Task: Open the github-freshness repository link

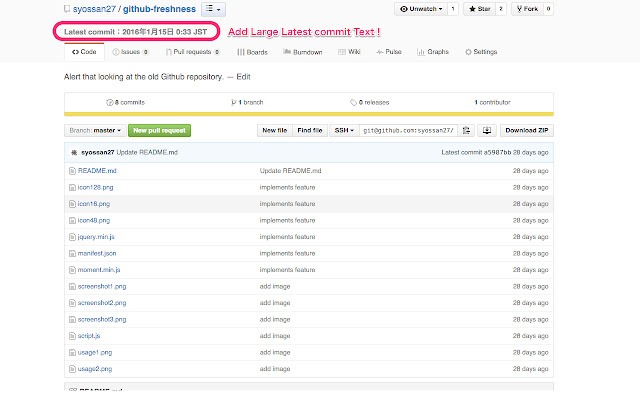Action: (x=159, y=9)
